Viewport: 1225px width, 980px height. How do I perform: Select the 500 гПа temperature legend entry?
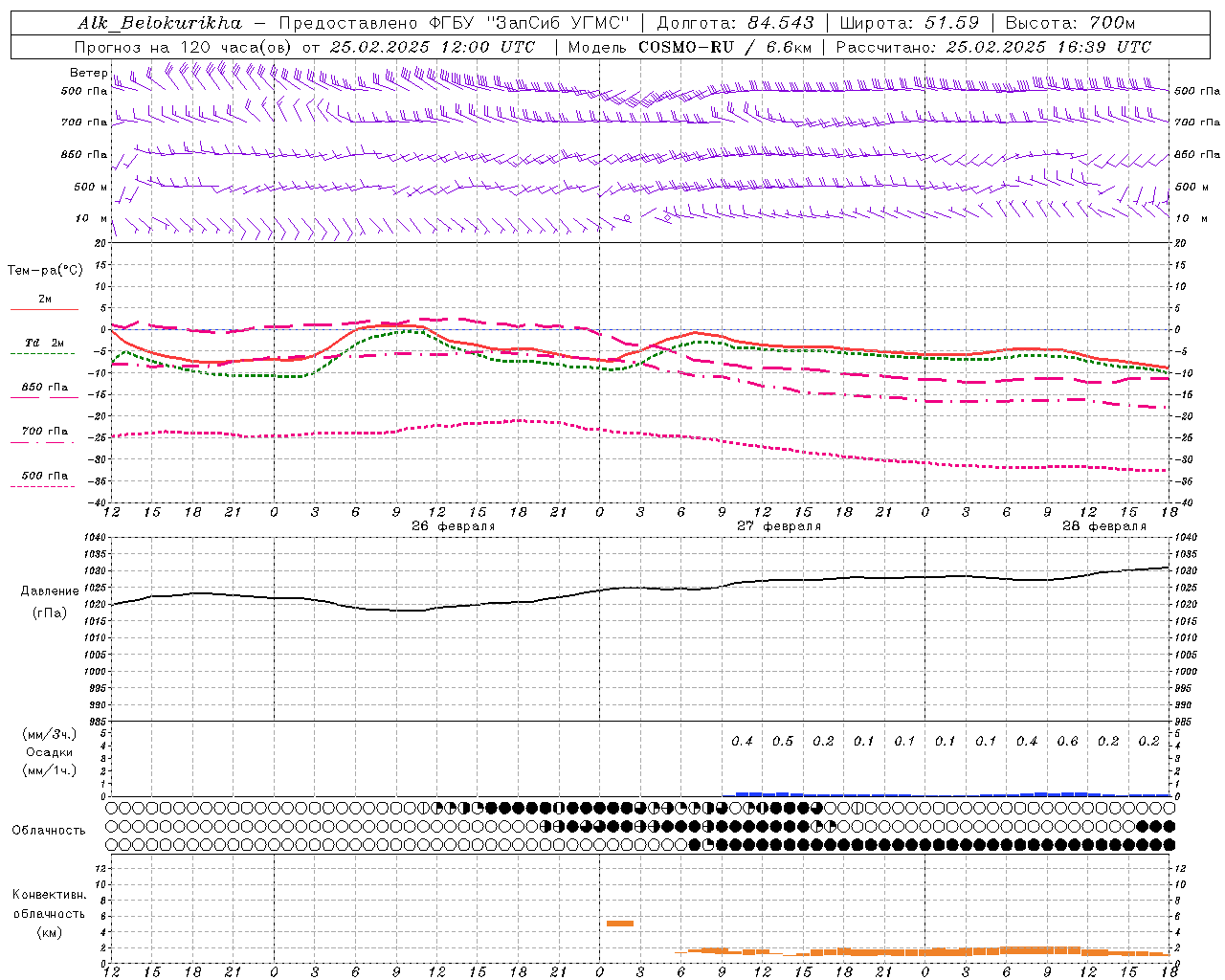tap(45, 476)
